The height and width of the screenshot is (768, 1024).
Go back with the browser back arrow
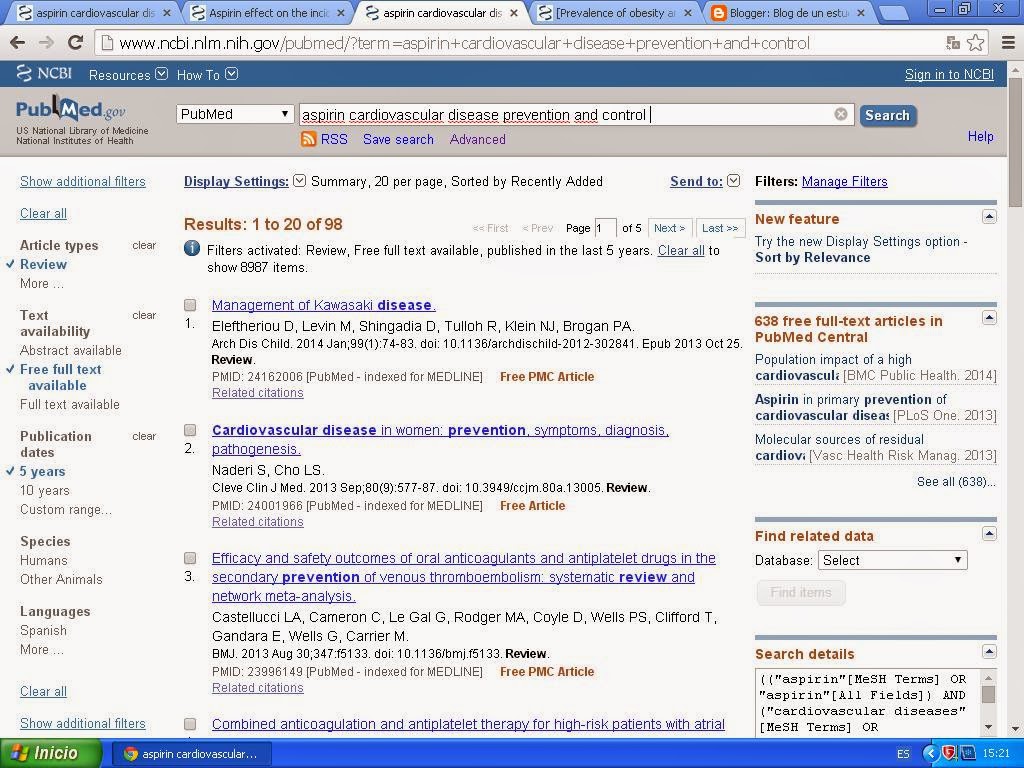click(x=18, y=43)
